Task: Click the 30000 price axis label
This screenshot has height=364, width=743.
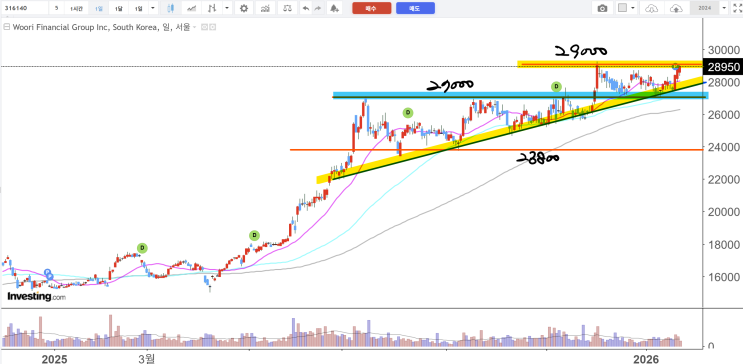Action: click(723, 50)
